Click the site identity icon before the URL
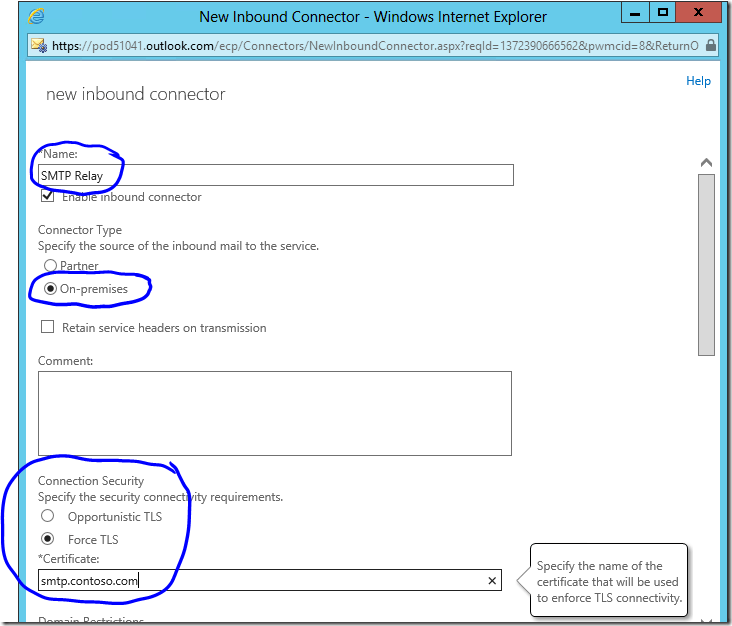Viewport: 732px width, 626px height. (38, 45)
